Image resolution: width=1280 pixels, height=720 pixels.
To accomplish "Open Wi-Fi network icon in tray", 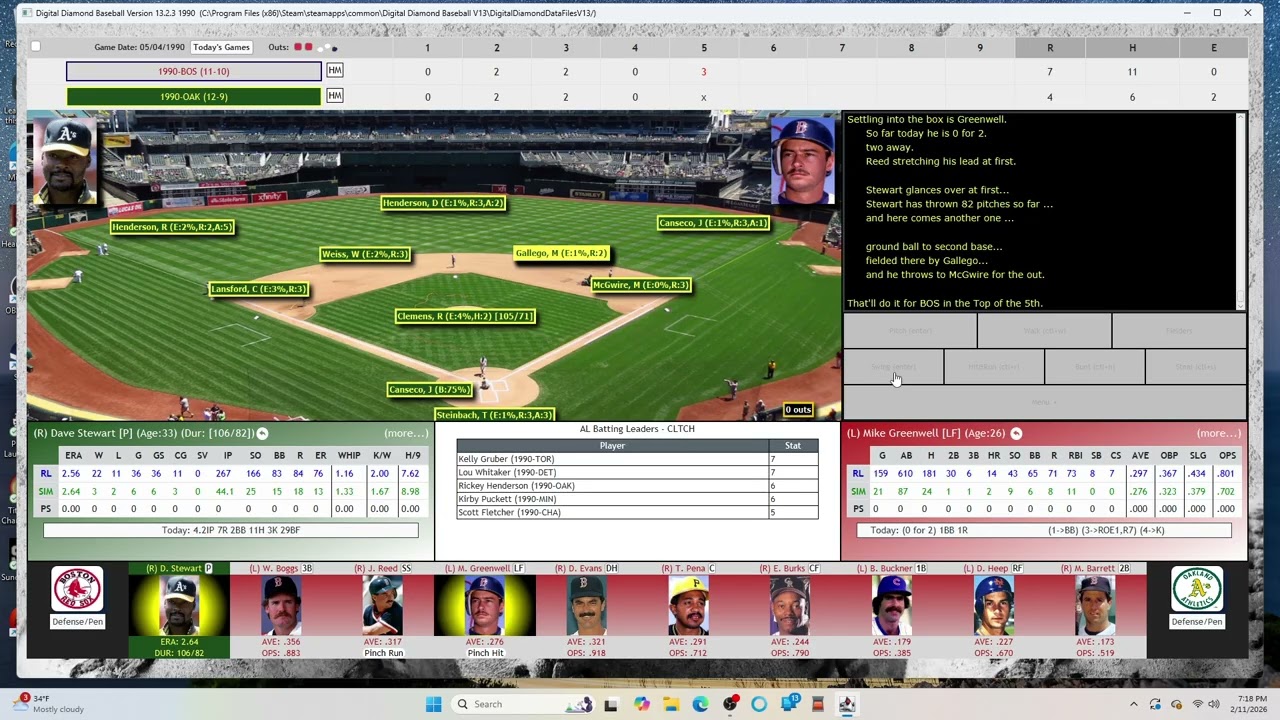I will [1198, 704].
